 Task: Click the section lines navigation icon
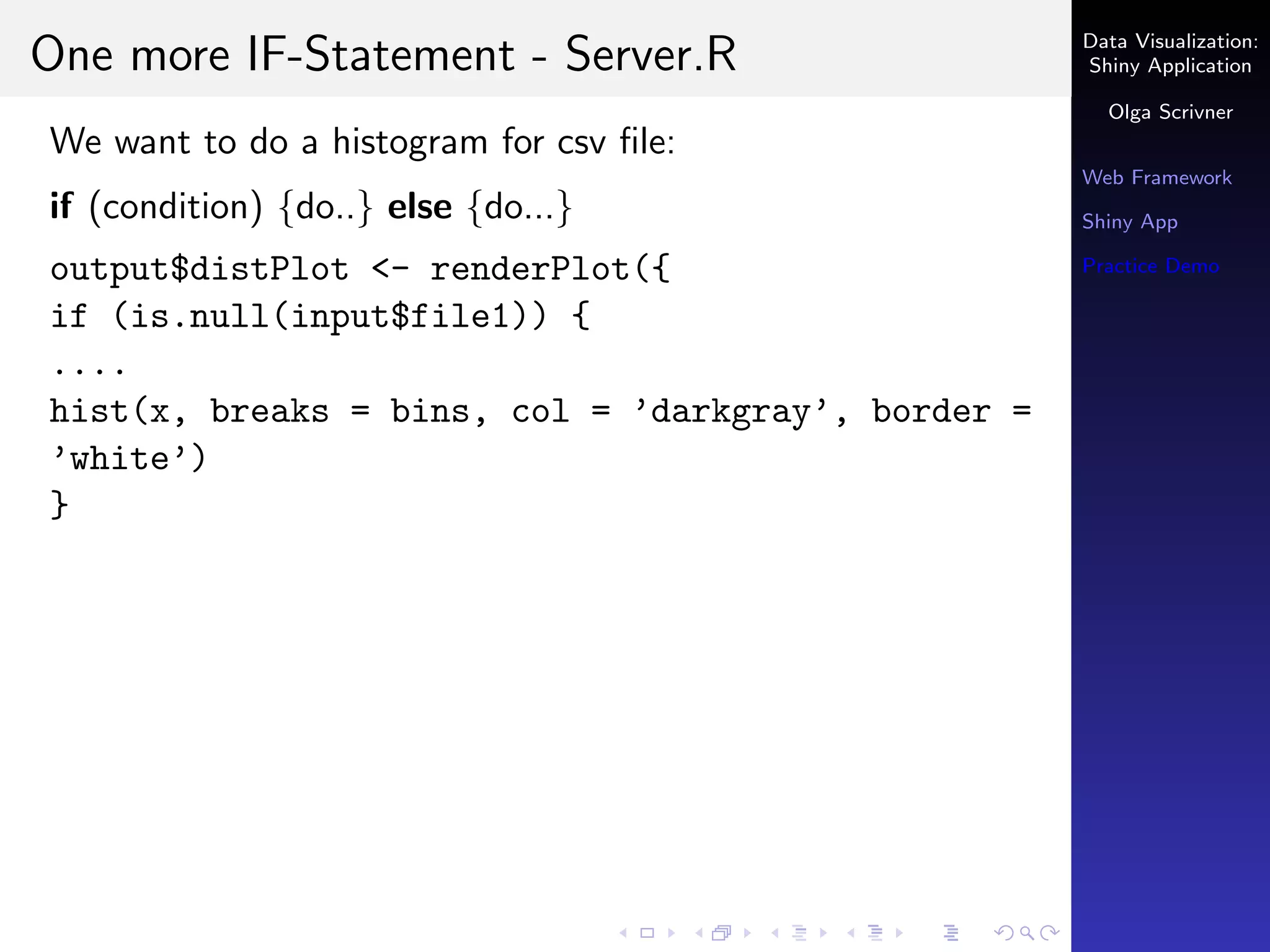(x=875, y=933)
